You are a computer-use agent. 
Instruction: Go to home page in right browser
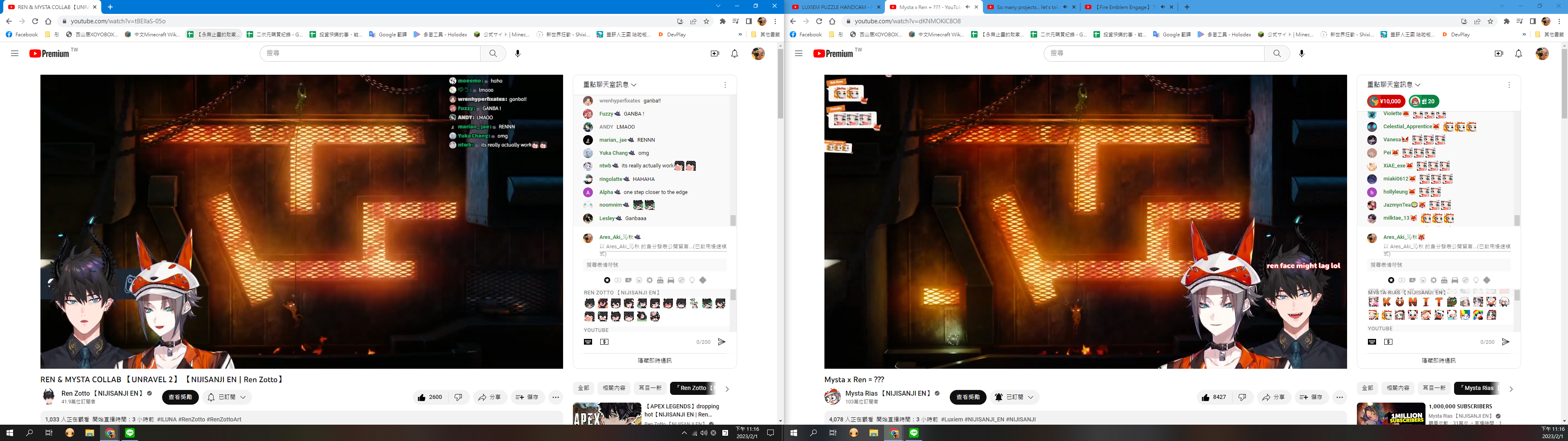click(x=832, y=21)
